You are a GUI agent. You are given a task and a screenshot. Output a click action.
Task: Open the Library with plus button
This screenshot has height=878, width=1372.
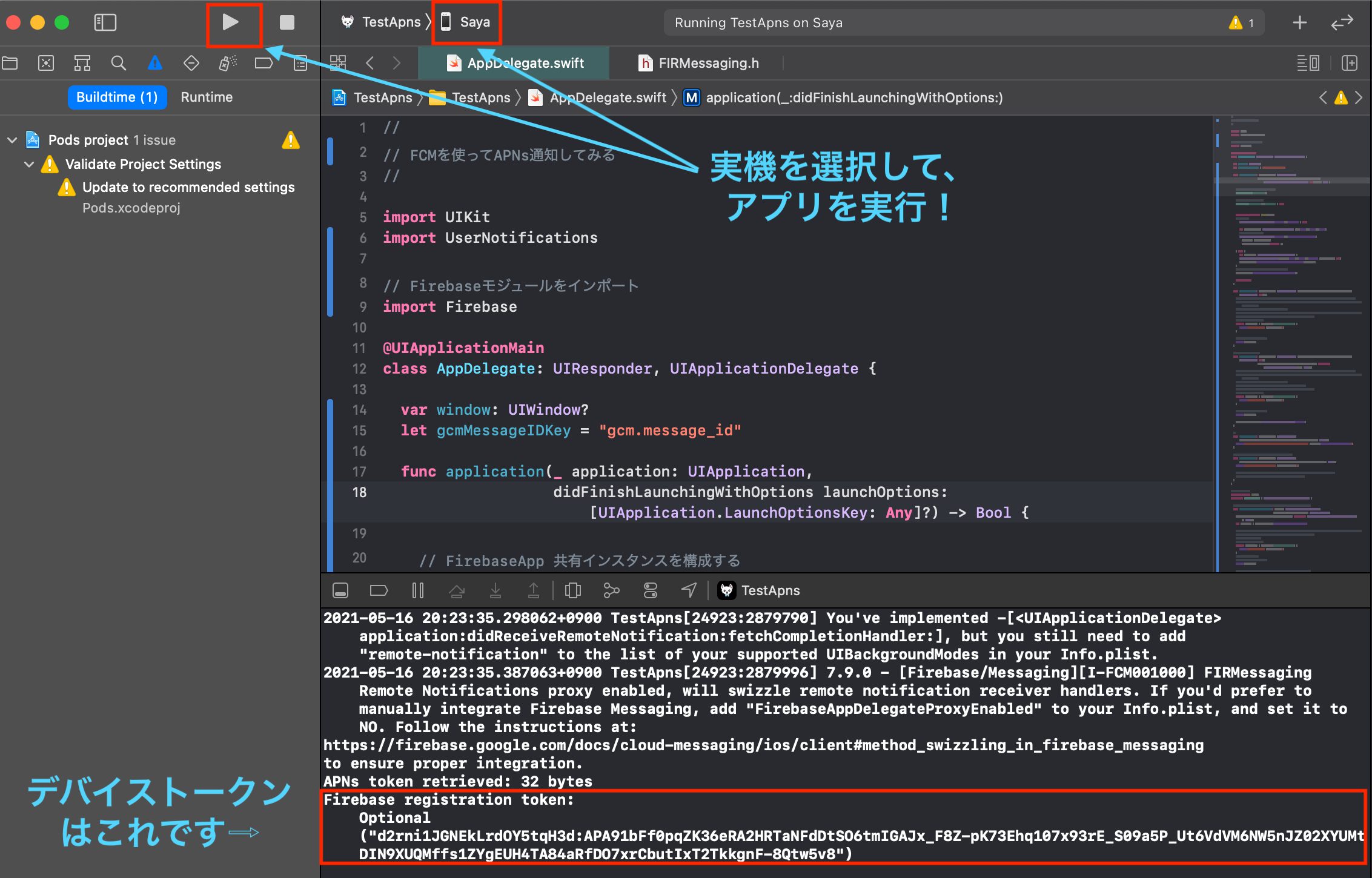click(1299, 23)
